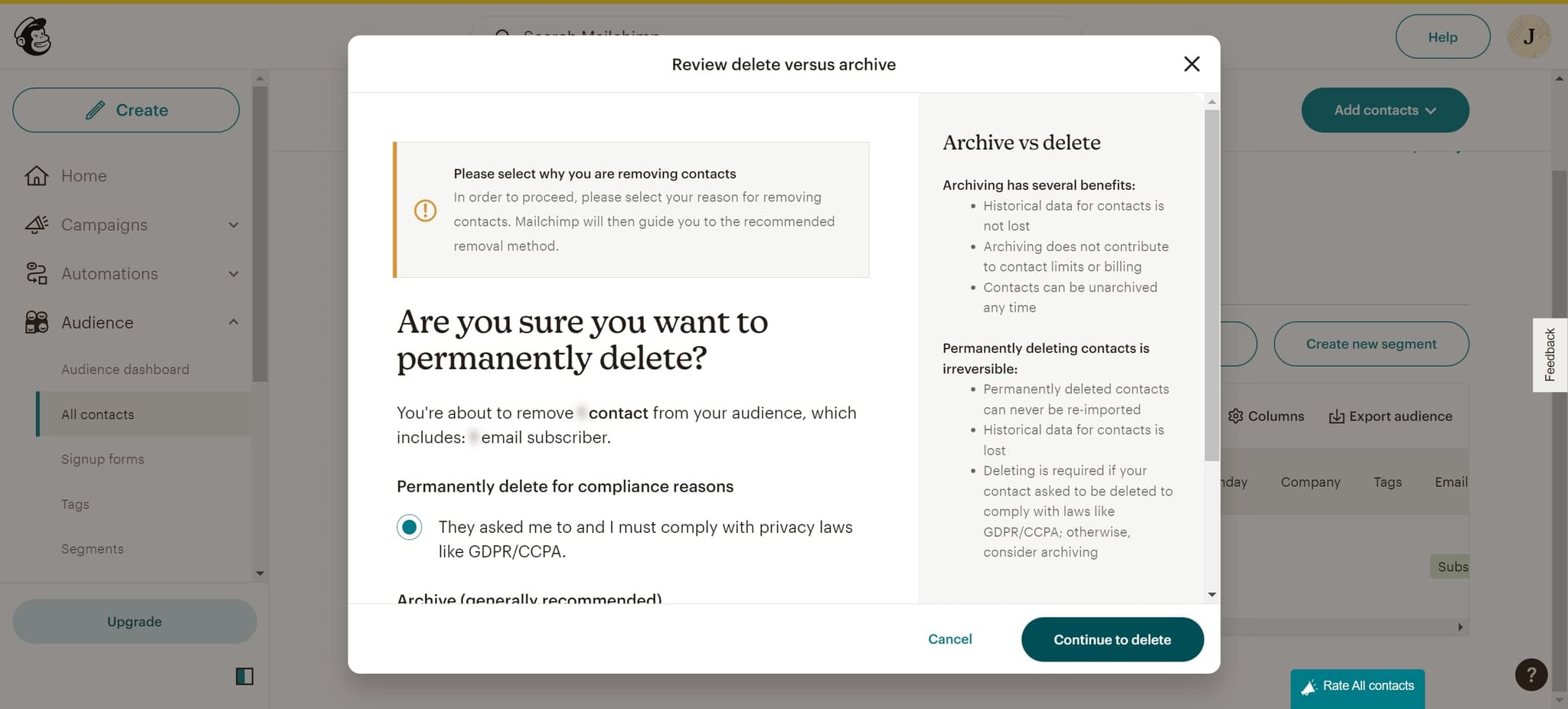The height and width of the screenshot is (709, 1568).
Task: Collapse the sidebar with panel icon
Action: point(244,676)
